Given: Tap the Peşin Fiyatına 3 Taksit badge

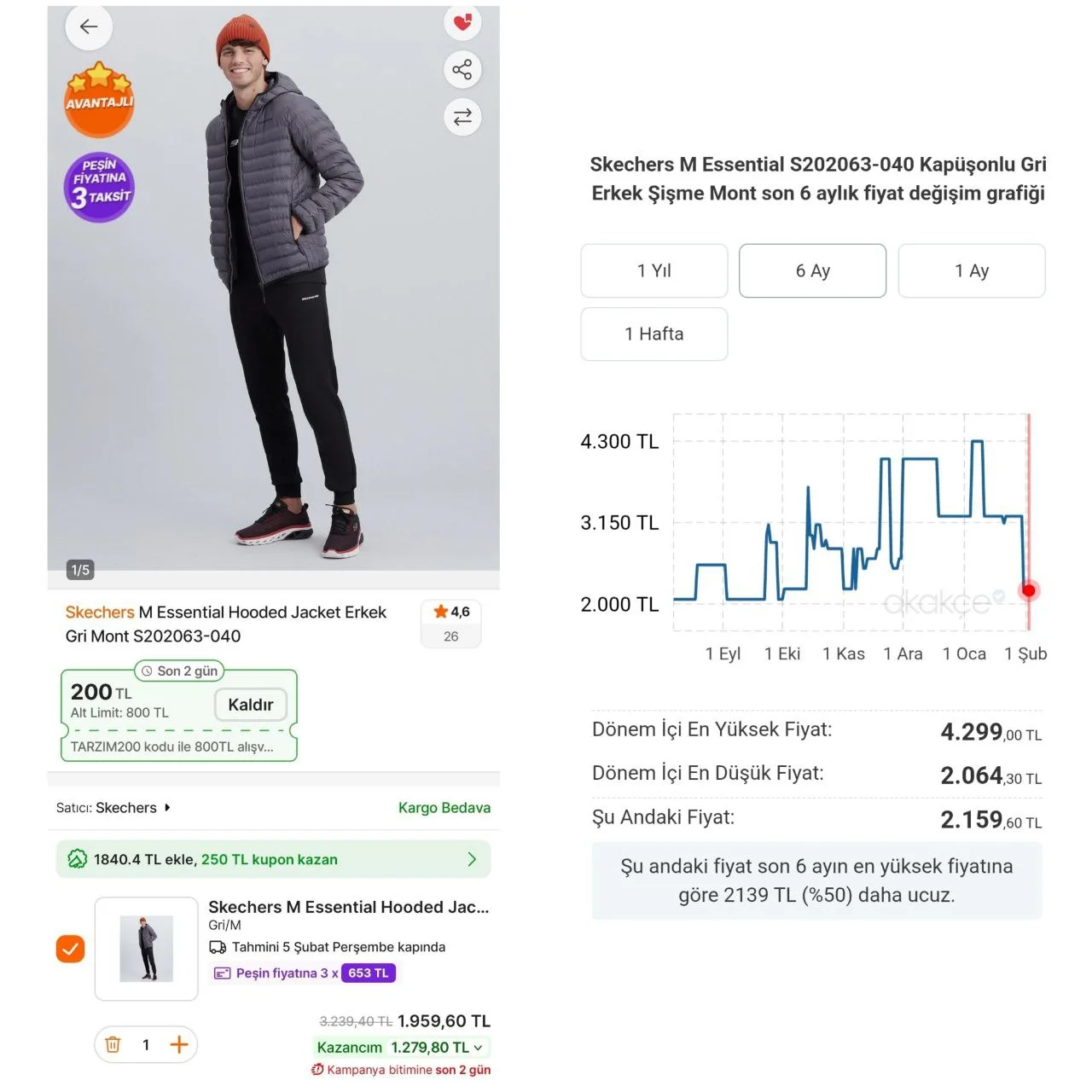Looking at the screenshot, I should tap(100, 187).
